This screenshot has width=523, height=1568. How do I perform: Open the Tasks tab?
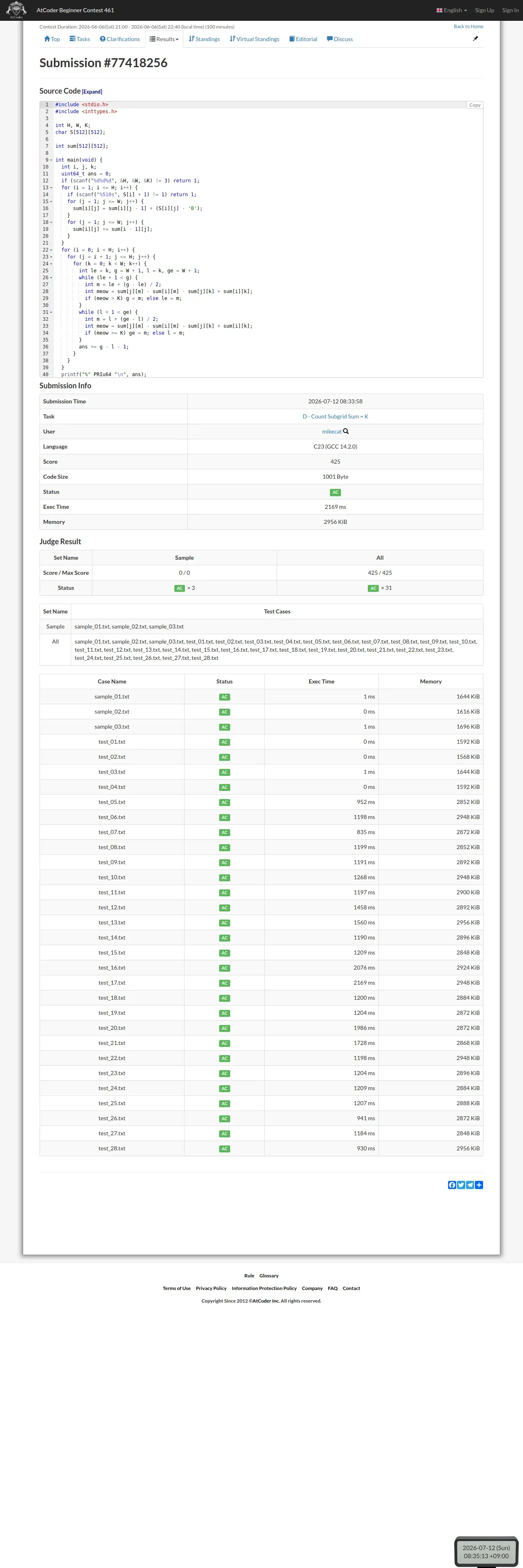[x=80, y=39]
